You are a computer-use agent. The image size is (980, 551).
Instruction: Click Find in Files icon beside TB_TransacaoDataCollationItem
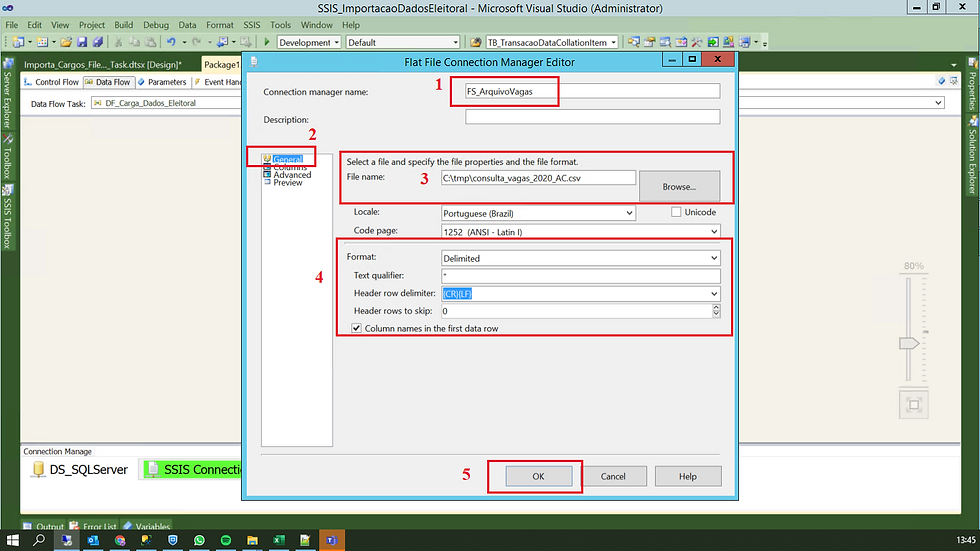click(x=476, y=42)
